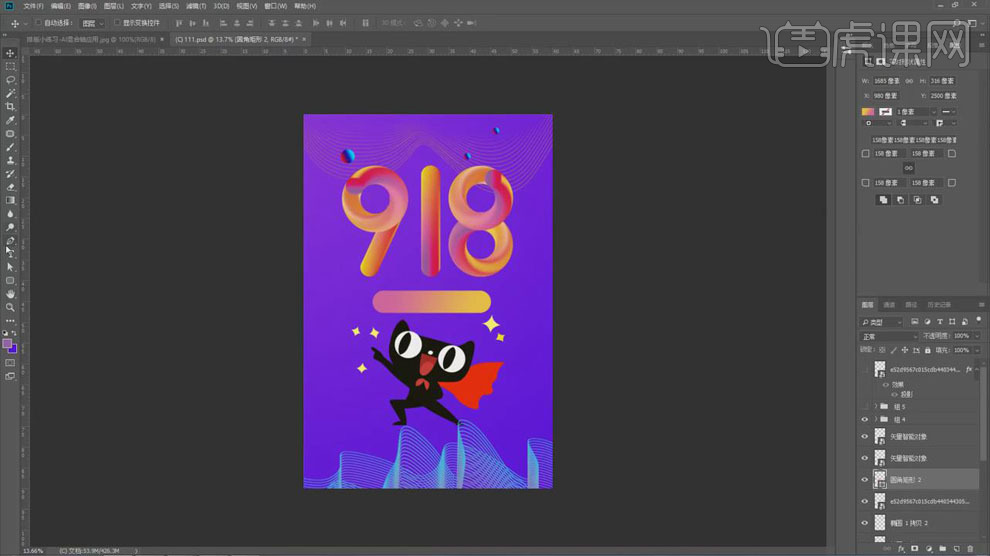This screenshot has width=990, height=556.
Task: Open the stroke line style dropdown
Action: pyautogui.click(x=948, y=112)
